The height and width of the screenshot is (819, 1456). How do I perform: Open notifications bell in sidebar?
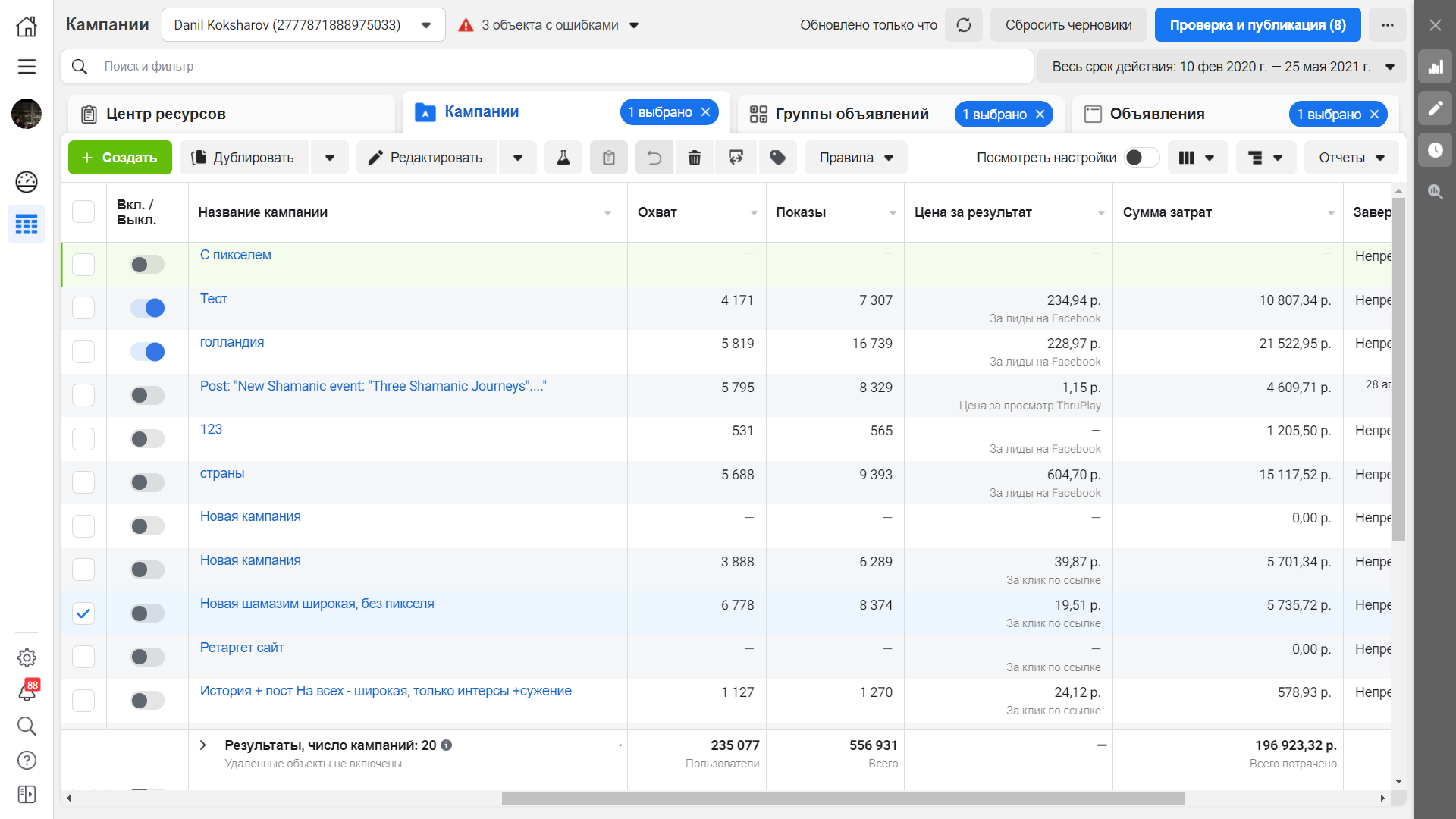tap(27, 692)
